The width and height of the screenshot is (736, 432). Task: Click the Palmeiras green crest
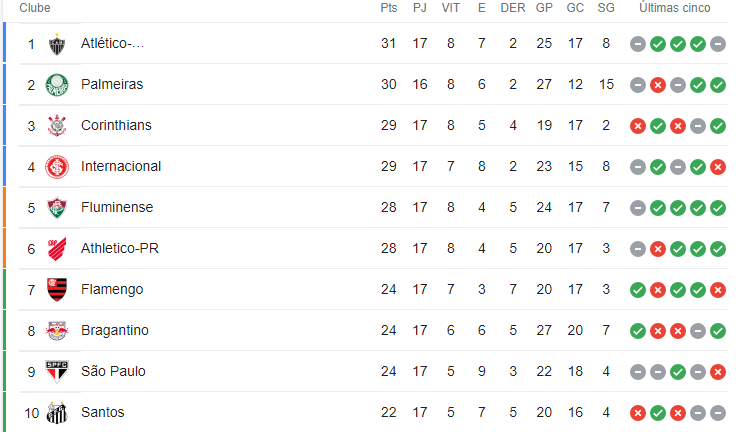[x=57, y=85]
